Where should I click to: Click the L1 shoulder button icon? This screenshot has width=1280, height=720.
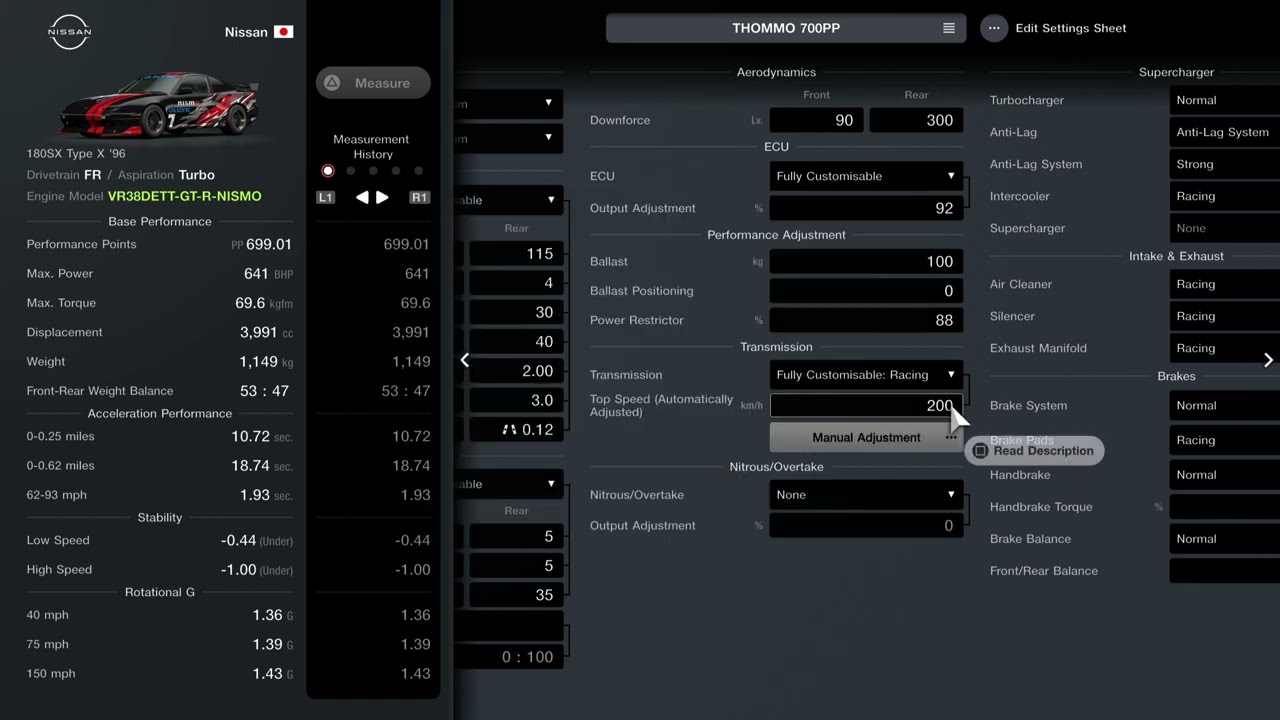pos(325,198)
